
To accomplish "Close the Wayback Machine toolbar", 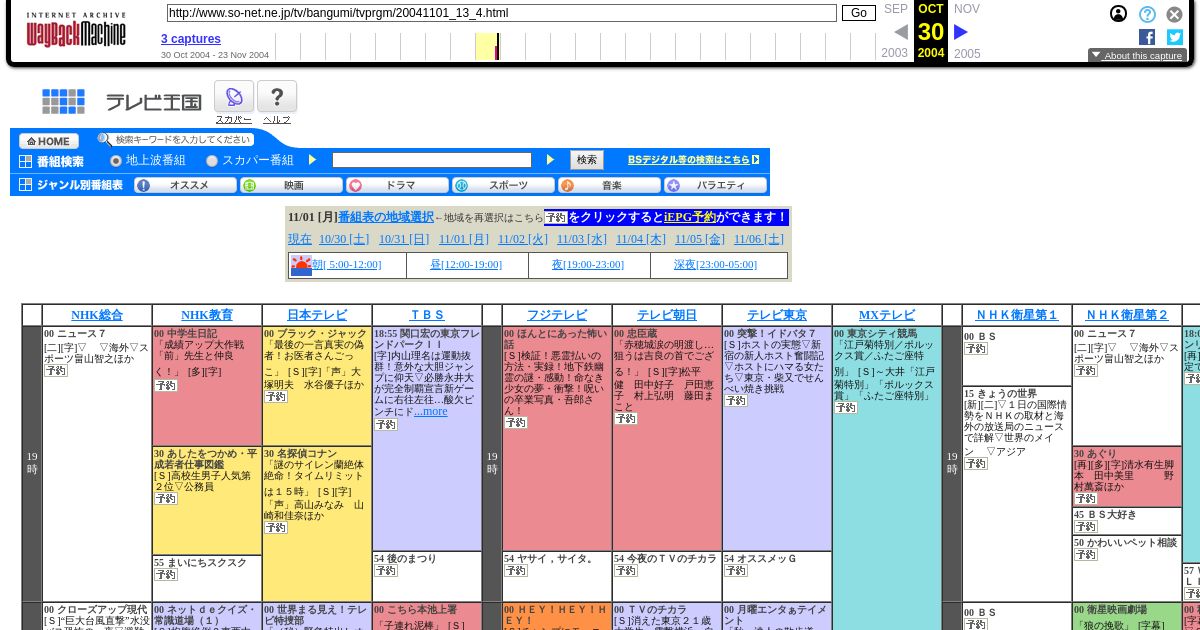I will tap(1174, 14).
